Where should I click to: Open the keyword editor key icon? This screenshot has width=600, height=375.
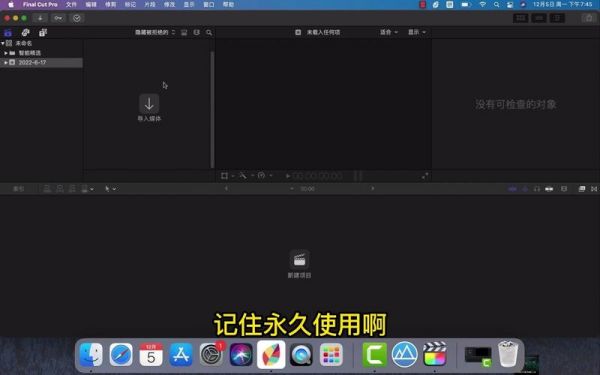(x=58, y=18)
